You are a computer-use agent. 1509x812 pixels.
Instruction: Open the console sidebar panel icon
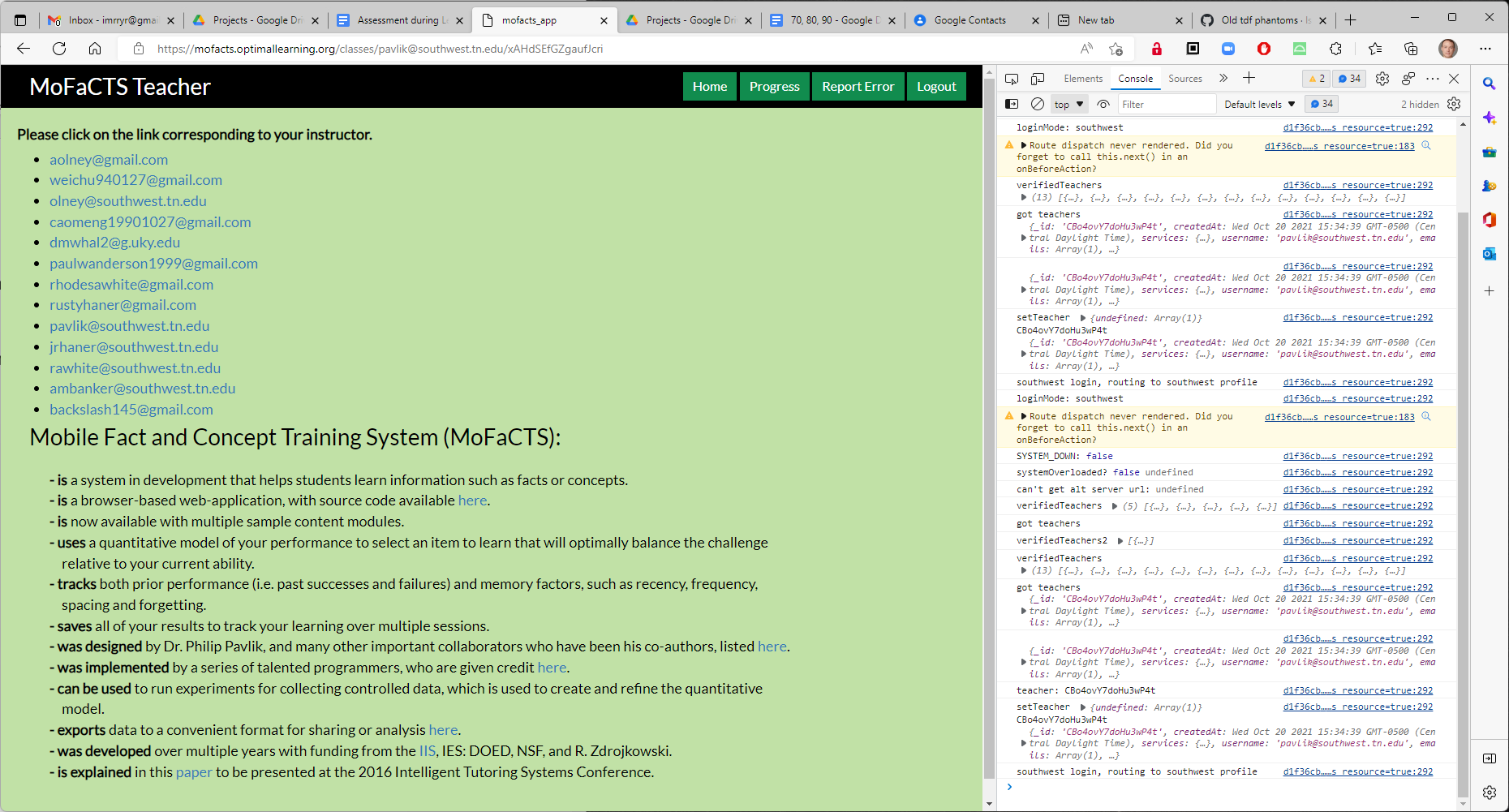(x=1011, y=103)
